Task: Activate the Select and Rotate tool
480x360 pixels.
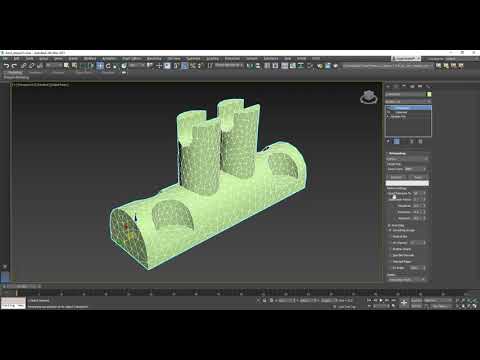Action: [108, 66]
